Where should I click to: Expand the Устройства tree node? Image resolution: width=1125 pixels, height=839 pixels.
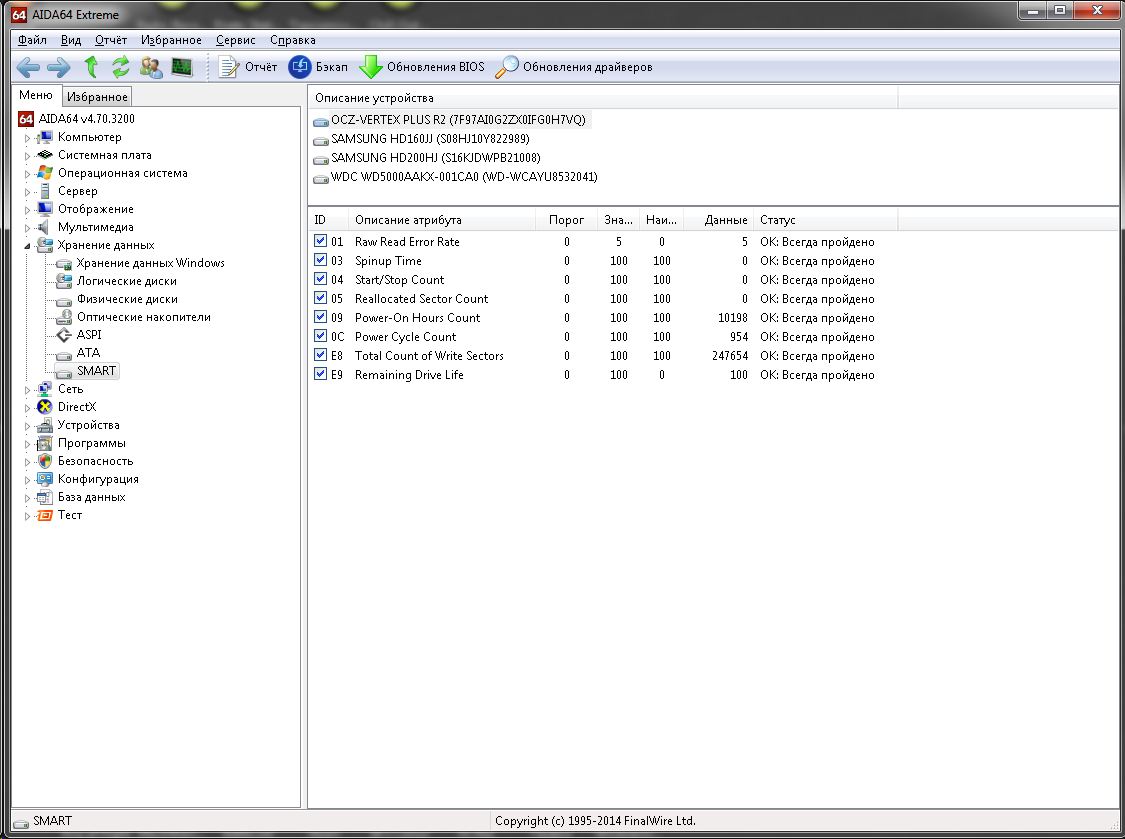point(27,426)
